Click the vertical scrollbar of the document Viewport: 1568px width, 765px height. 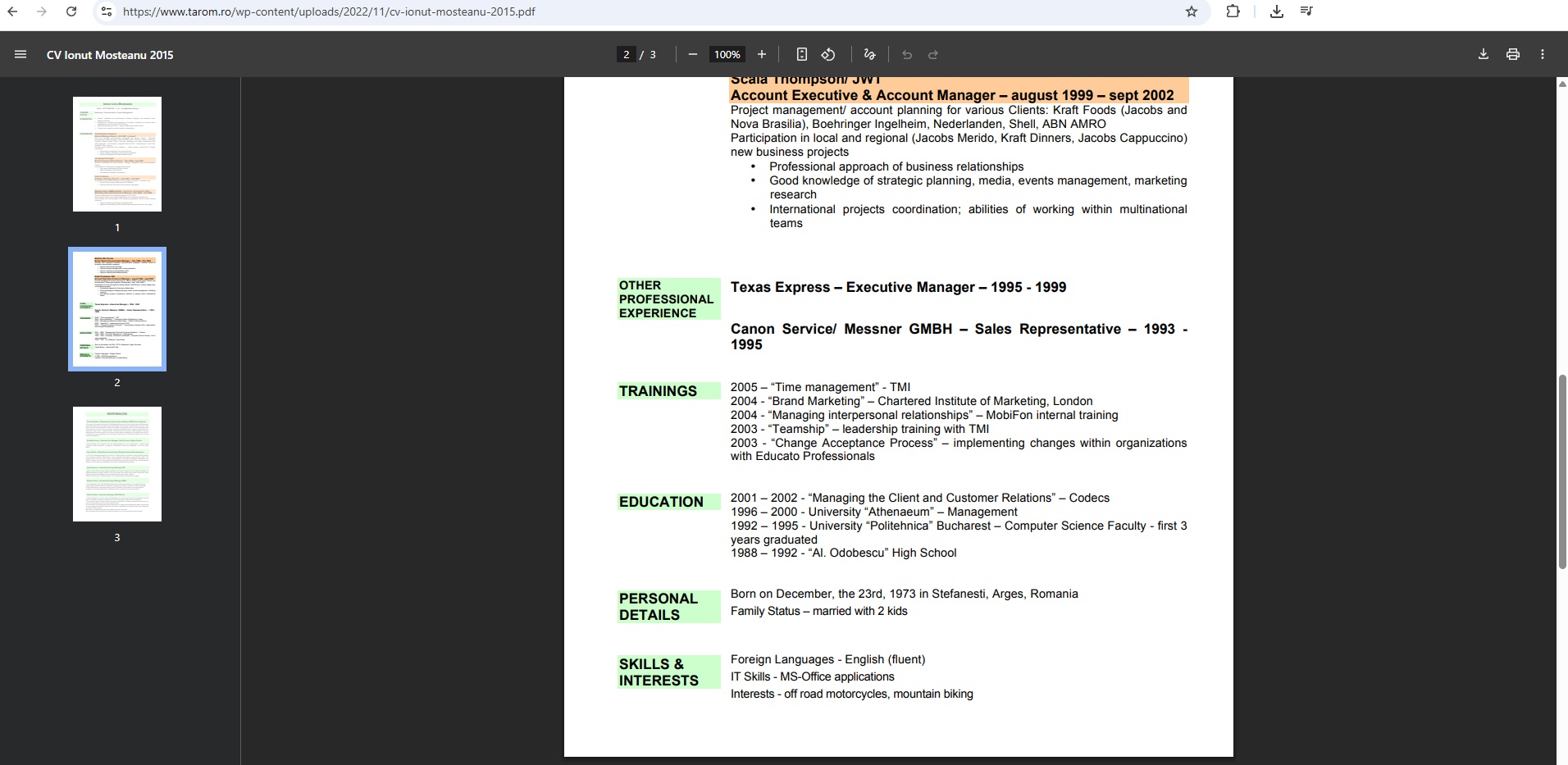click(1561, 471)
